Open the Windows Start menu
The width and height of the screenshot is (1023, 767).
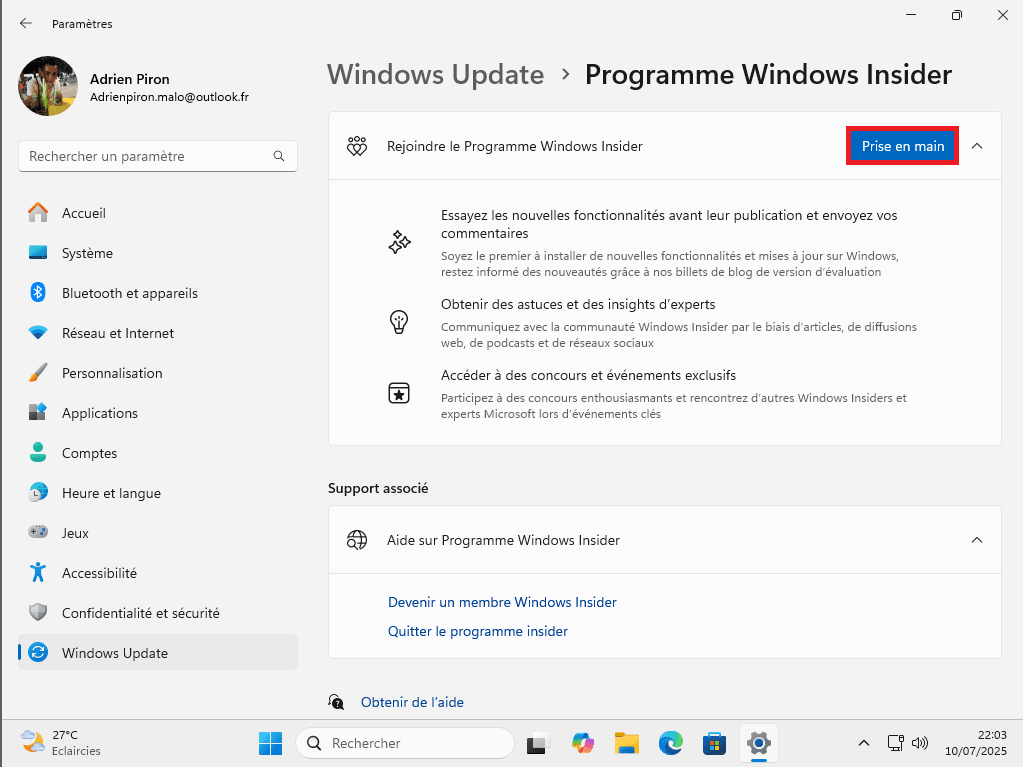coord(270,743)
